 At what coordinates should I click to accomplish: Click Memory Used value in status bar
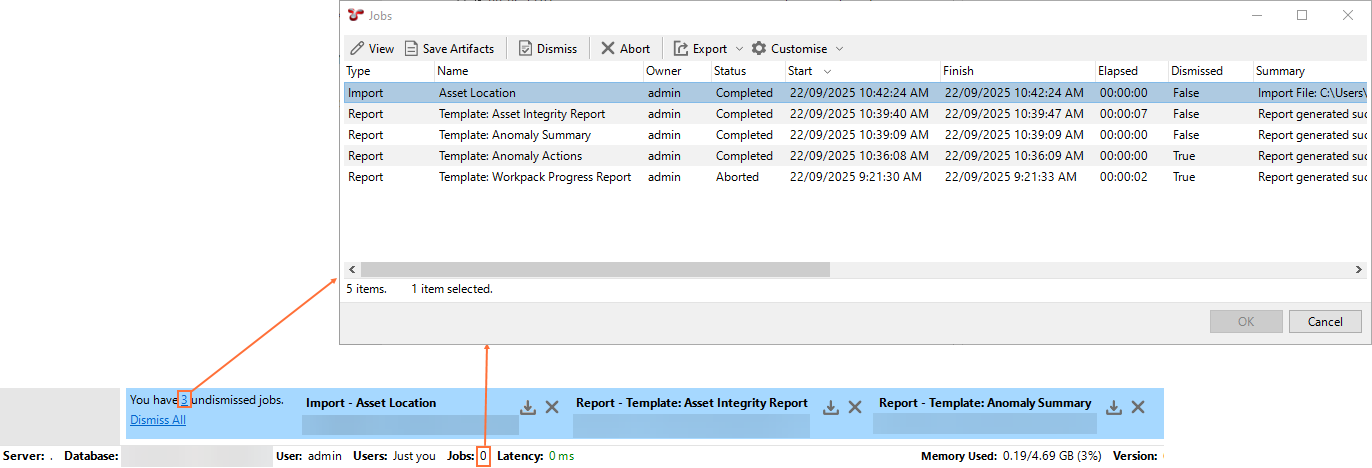[1050, 456]
